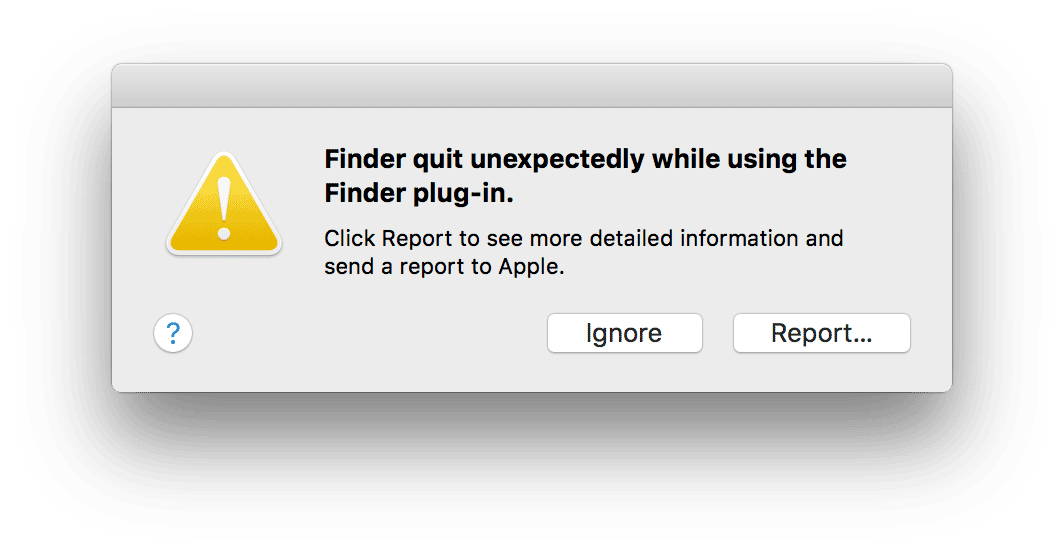The image size is (1064, 552).
Task: Click the Report… button
Action: (x=821, y=333)
